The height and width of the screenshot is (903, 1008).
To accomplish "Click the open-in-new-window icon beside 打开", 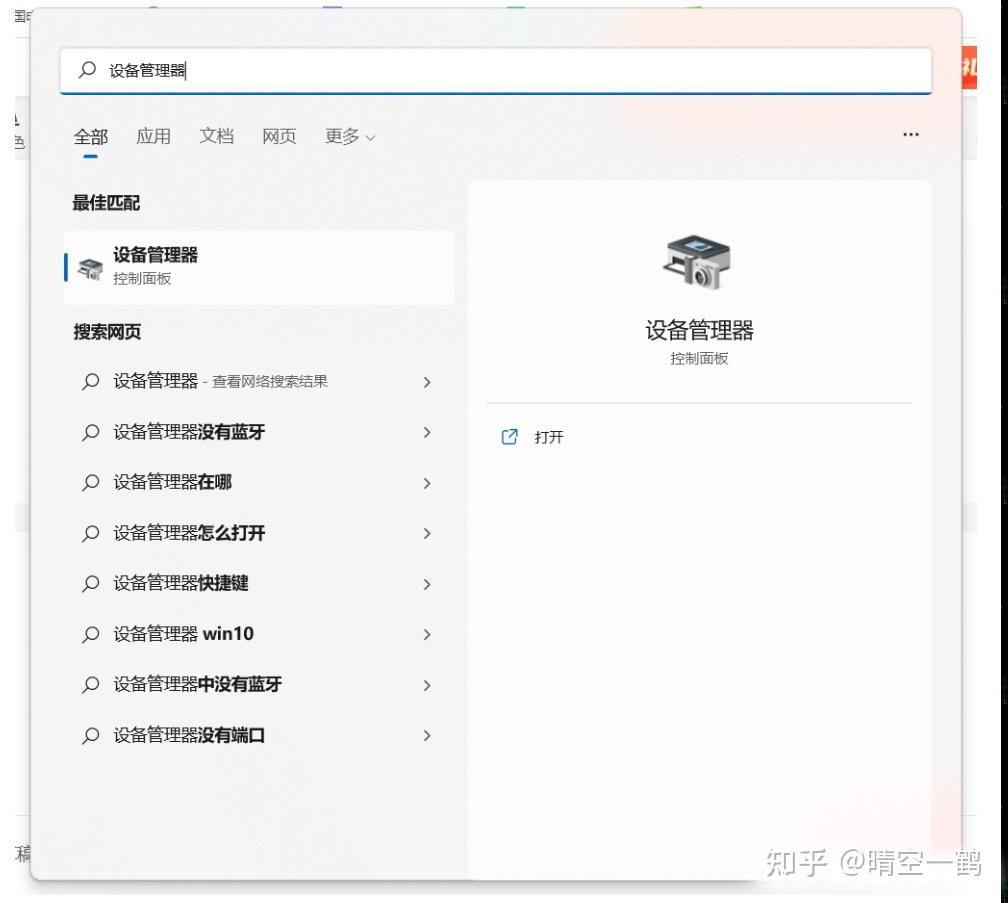I will coord(509,437).
